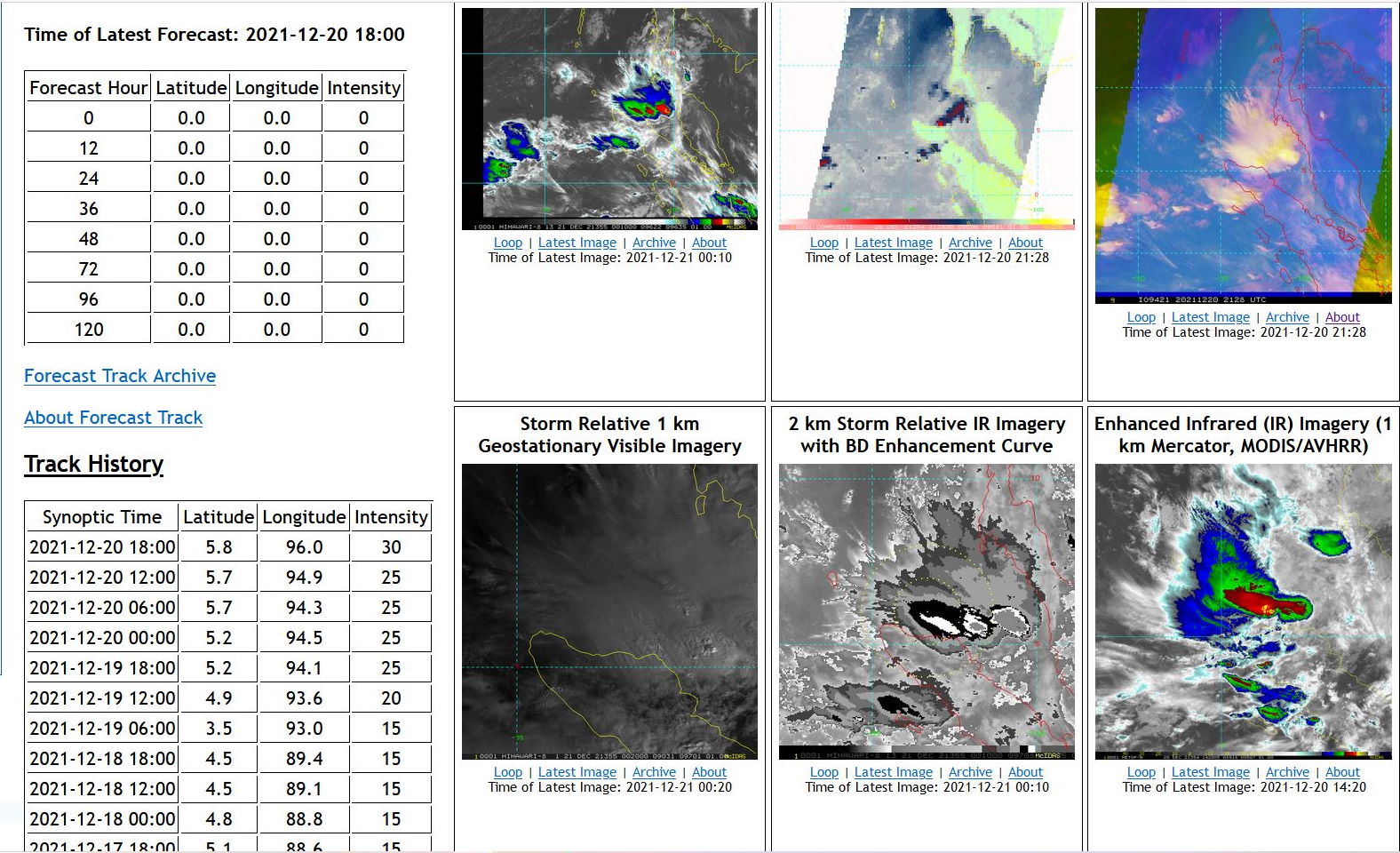Select the Forecast Hour 48 cell
Viewport: 1400px width, 853px height.
(88, 239)
